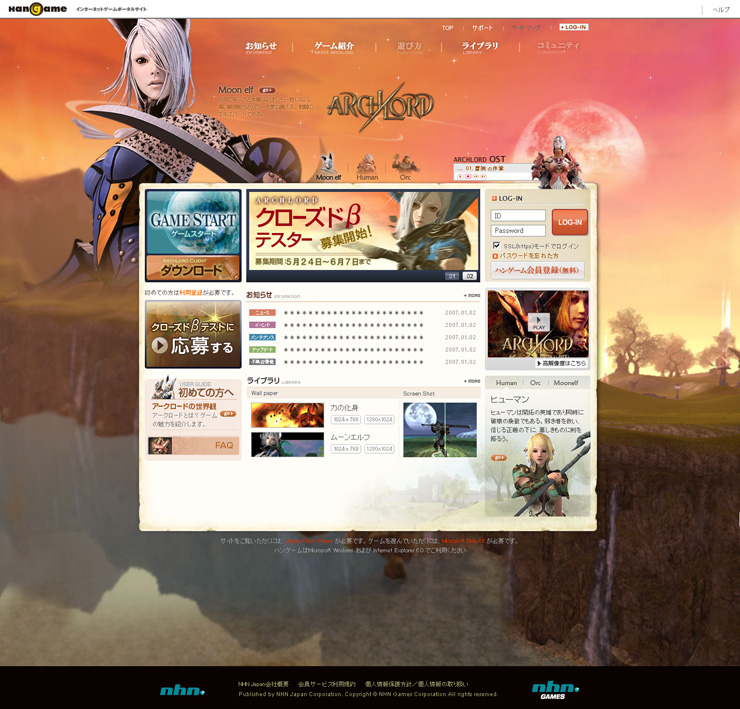Switch banner to slide 01
740x709 pixels.
tap(452, 276)
